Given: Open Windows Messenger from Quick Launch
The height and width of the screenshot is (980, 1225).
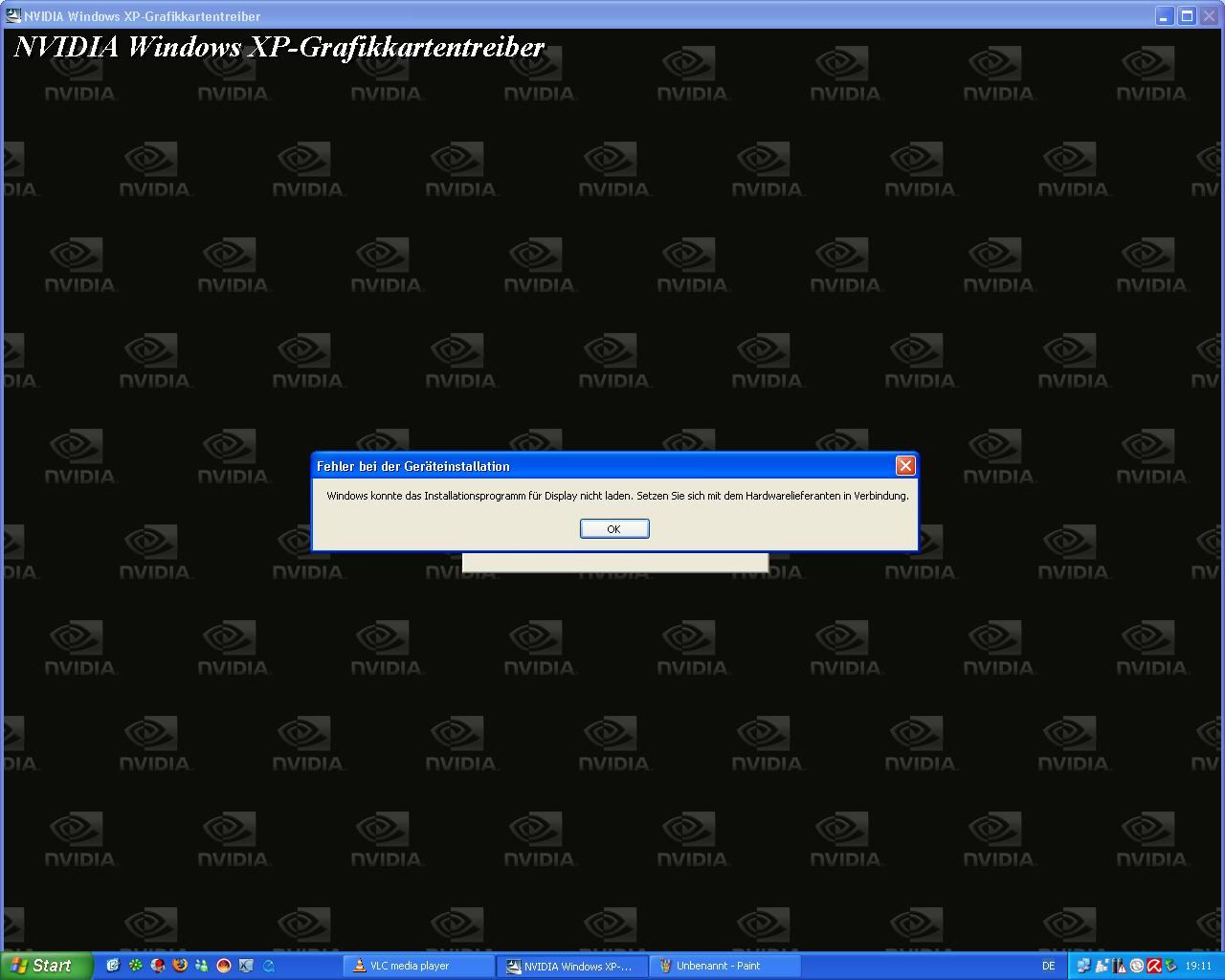Looking at the screenshot, I should pos(202,966).
